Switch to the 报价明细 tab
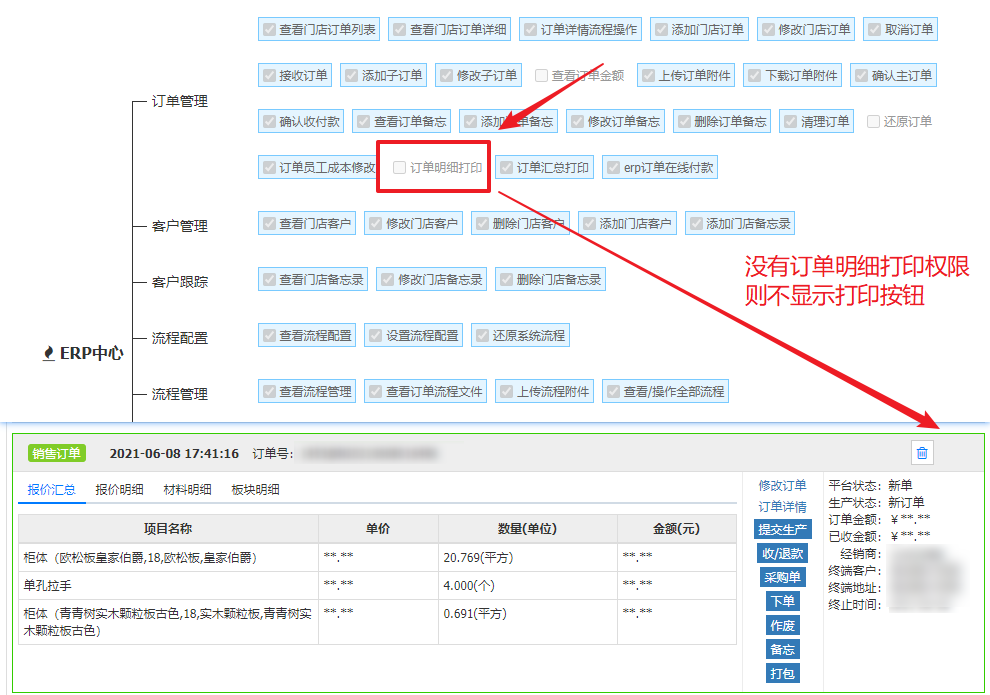990x695 pixels. pyautogui.click(x=119, y=490)
